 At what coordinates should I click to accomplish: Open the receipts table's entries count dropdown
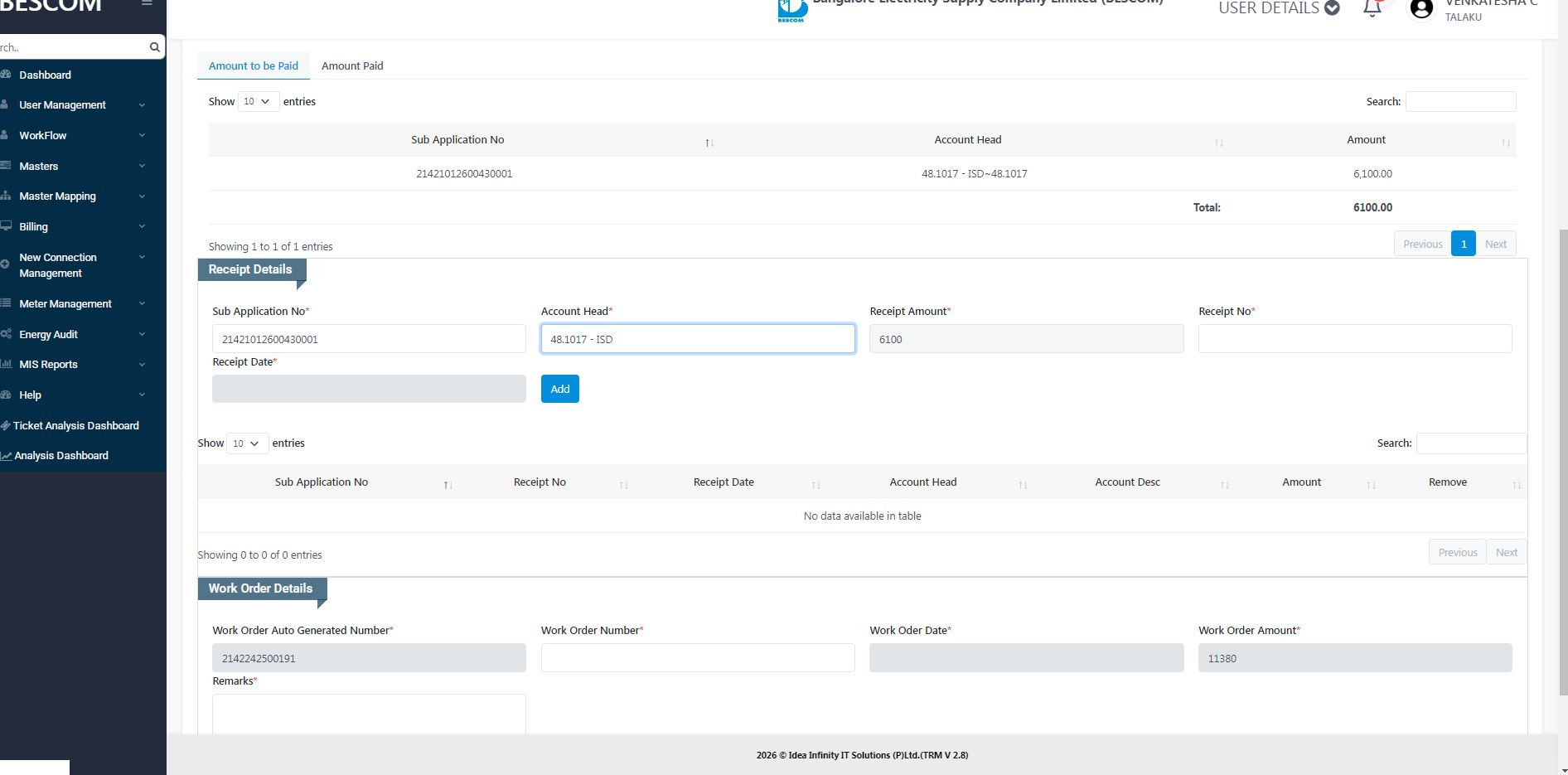click(247, 443)
